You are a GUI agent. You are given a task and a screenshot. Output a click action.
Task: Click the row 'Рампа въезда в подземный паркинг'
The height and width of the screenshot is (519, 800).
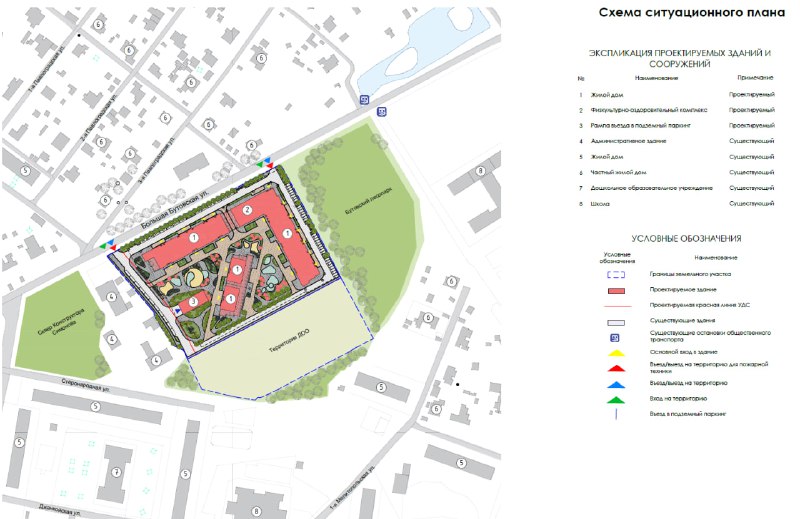tap(677, 126)
